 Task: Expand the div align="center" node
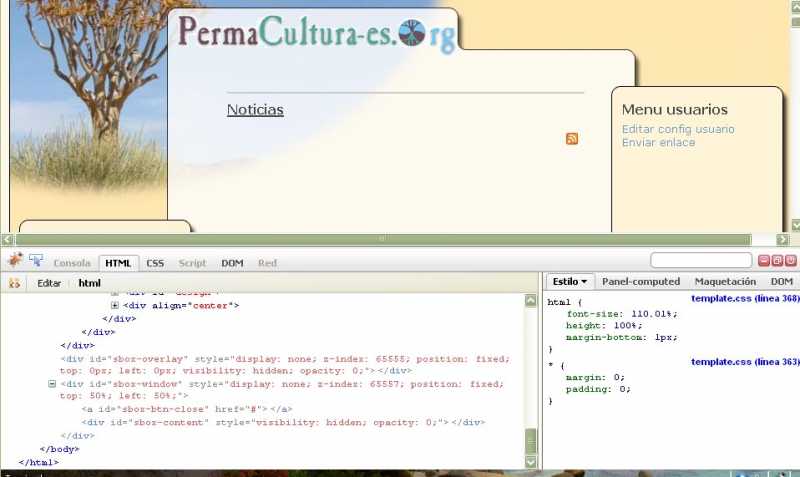(115, 306)
